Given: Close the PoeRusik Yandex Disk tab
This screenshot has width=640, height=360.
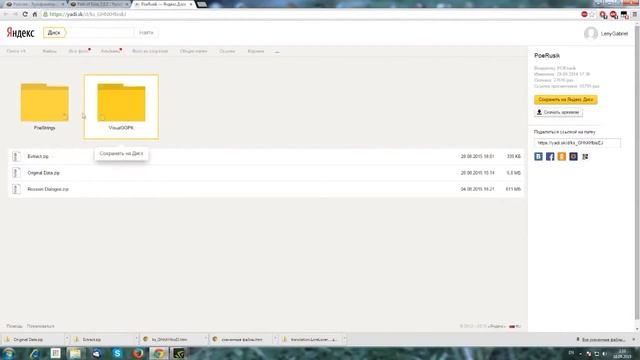Looking at the screenshot, I should click(x=191, y=4).
